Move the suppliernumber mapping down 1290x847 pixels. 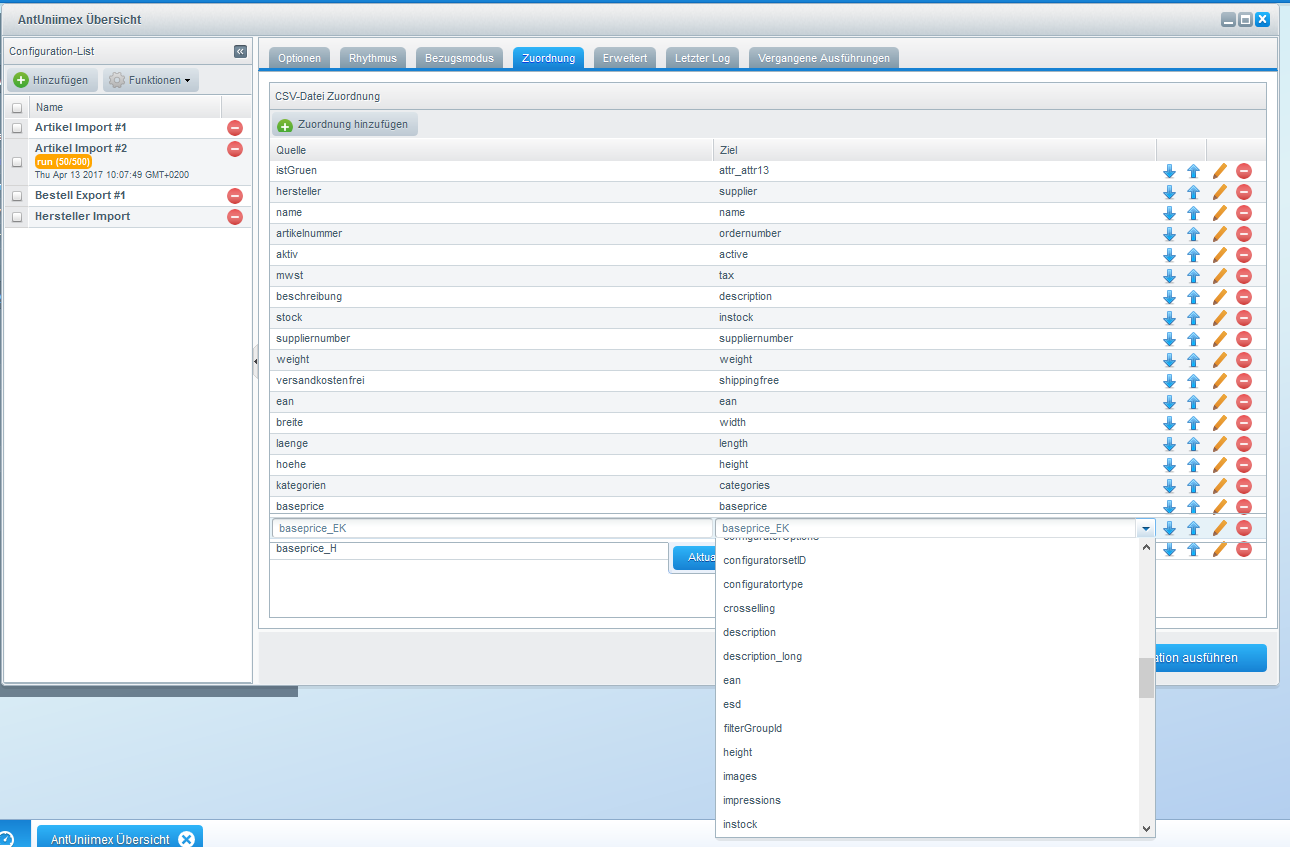click(x=1169, y=339)
